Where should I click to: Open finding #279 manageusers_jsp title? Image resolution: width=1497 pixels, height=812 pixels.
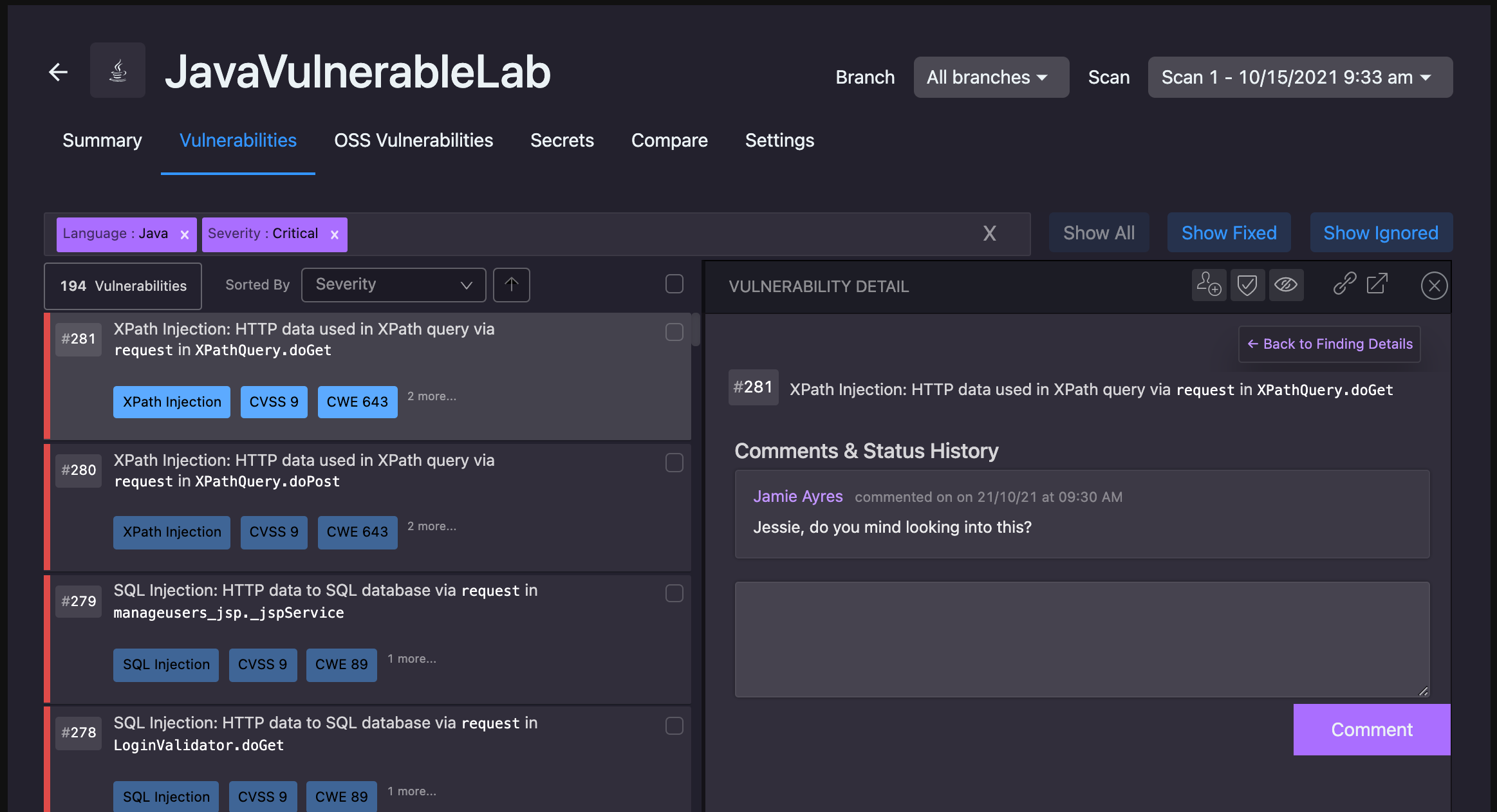[326, 601]
